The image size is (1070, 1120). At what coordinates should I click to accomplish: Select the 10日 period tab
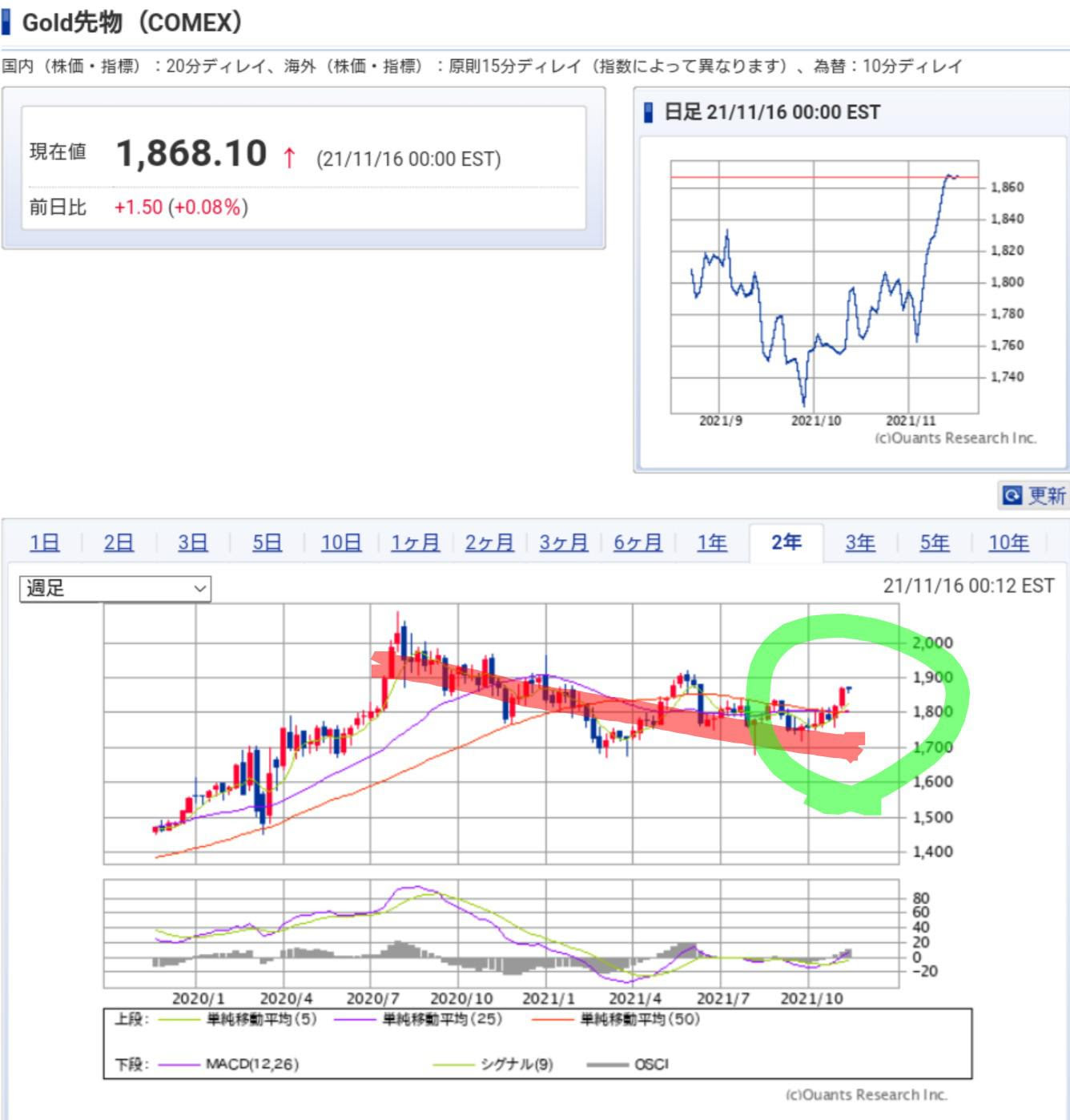pos(341,543)
